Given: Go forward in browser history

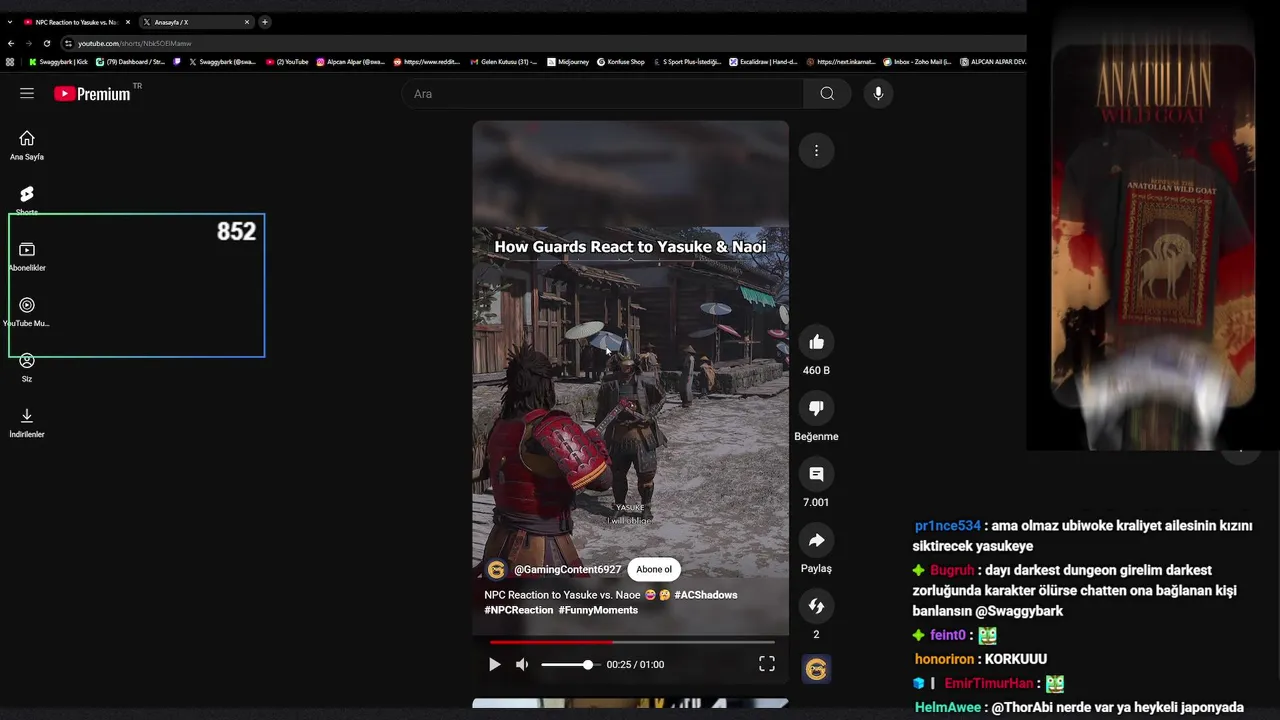Looking at the screenshot, I should point(29,43).
